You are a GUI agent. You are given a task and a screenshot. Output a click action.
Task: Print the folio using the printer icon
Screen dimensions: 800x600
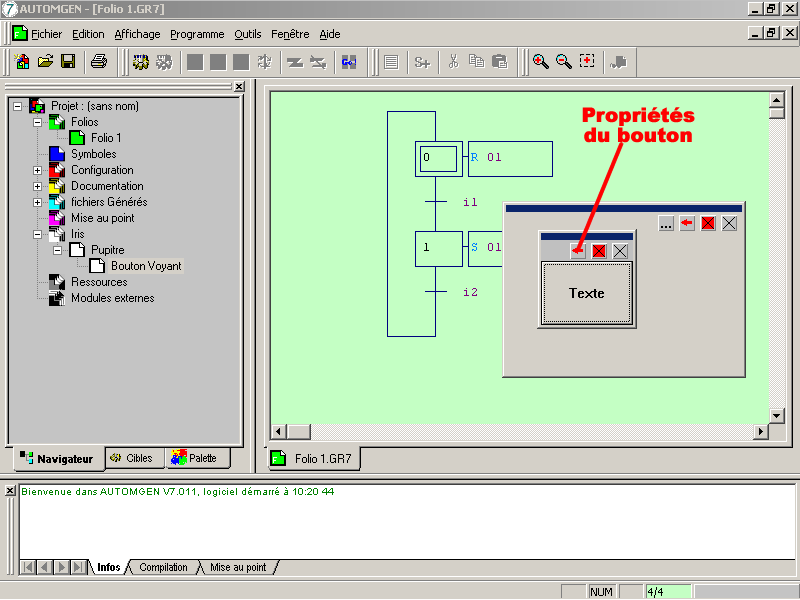click(x=99, y=62)
